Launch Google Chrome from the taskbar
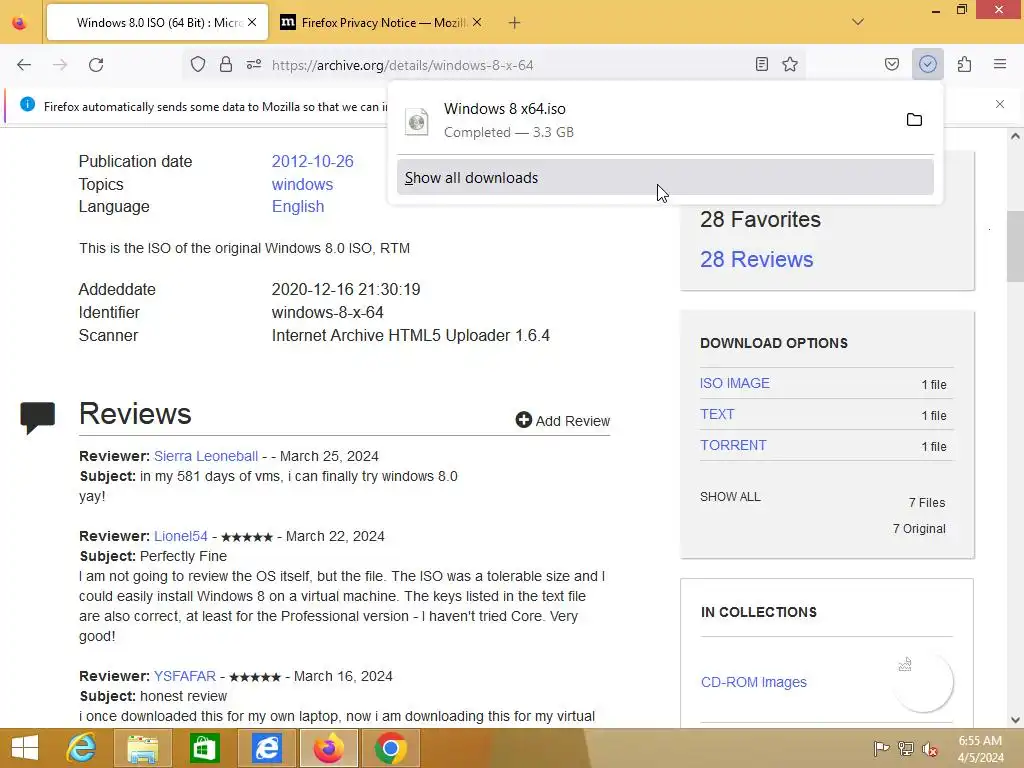The height and width of the screenshot is (768, 1024). tap(391, 748)
